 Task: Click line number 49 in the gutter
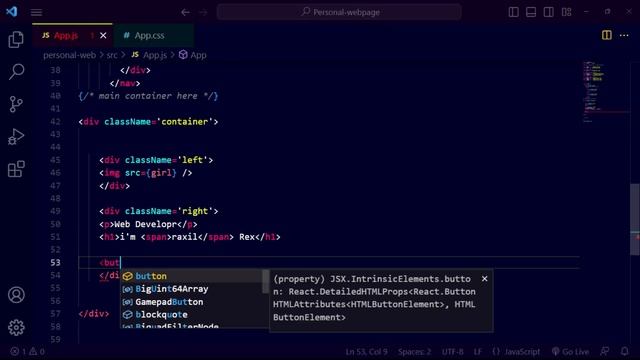tap(55, 211)
